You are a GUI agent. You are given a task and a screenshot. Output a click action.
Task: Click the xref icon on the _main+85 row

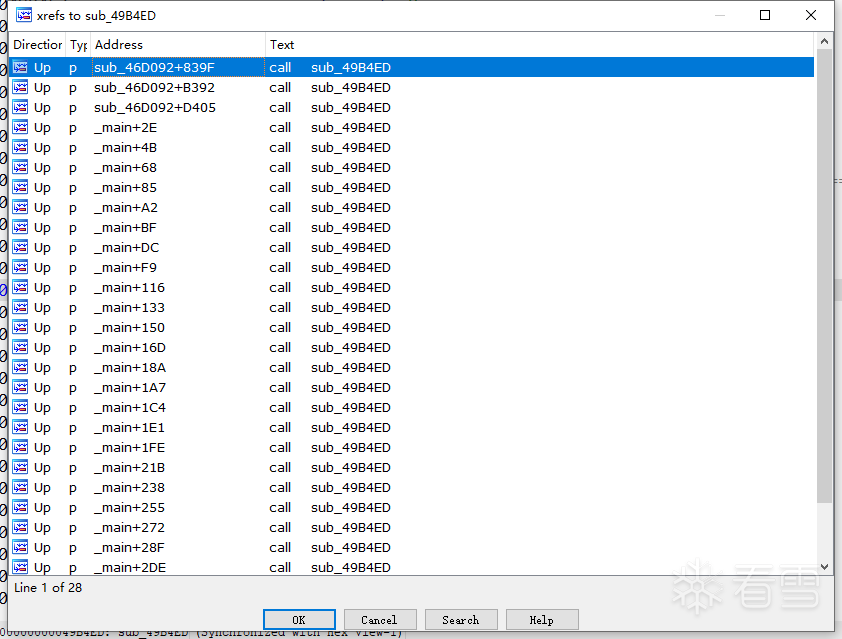20,187
